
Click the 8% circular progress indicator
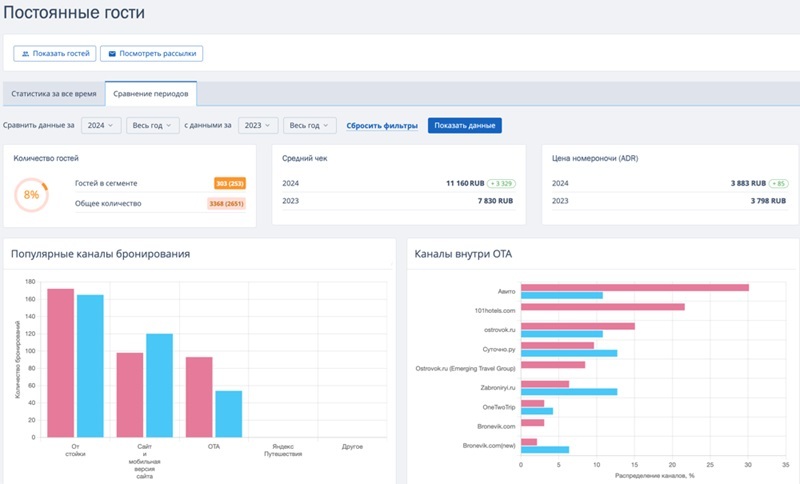click(x=31, y=194)
